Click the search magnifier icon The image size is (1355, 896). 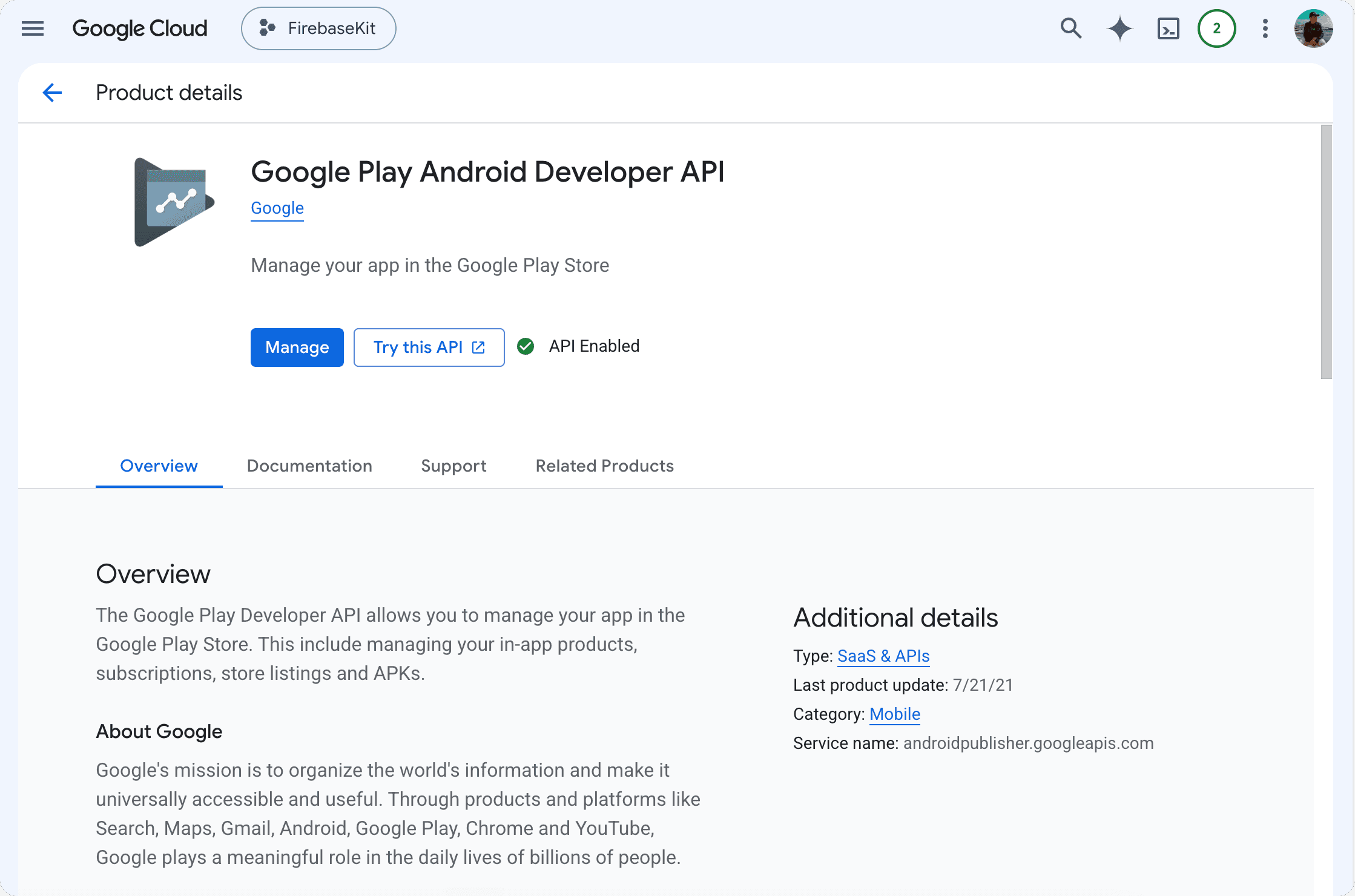1071,28
